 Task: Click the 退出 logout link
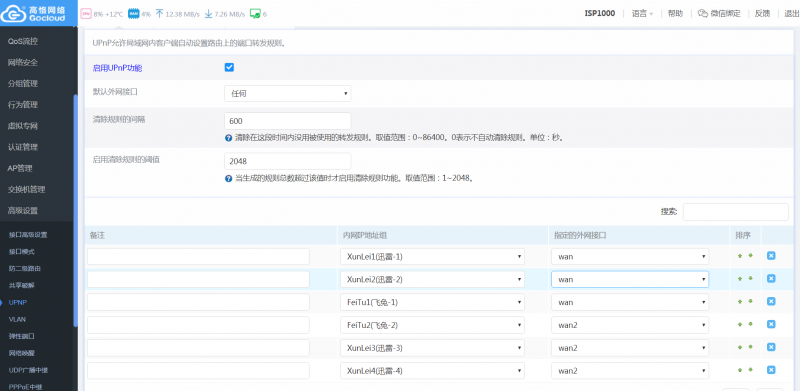pyautogui.click(x=791, y=14)
